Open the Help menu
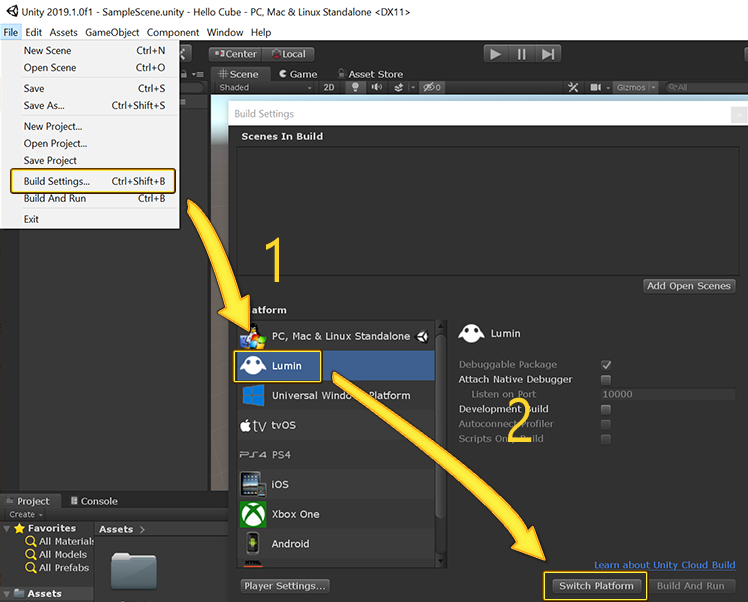This screenshot has width=748, height=602. 261,32
